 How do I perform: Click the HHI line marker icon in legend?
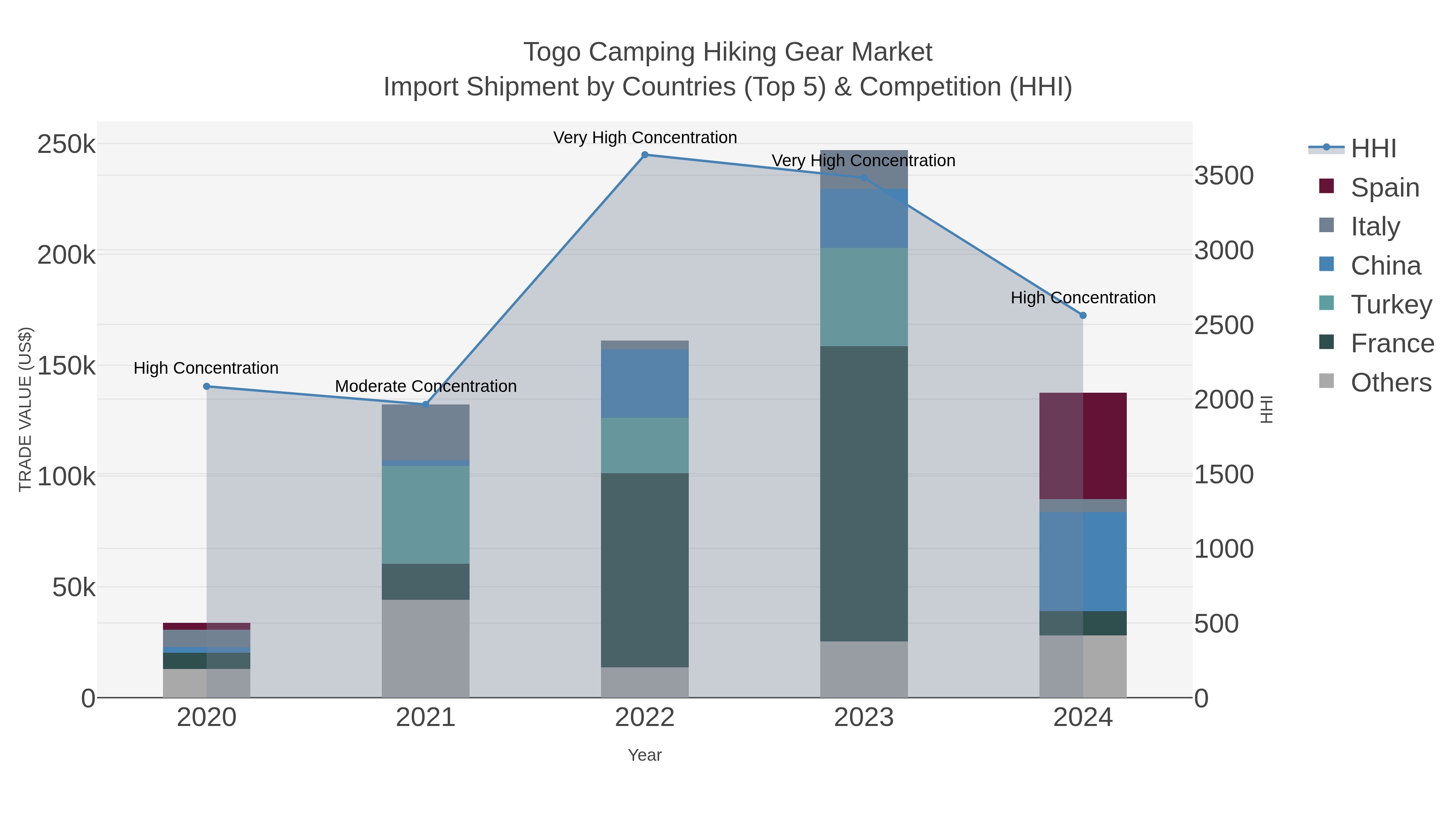tap(1326, 148)
